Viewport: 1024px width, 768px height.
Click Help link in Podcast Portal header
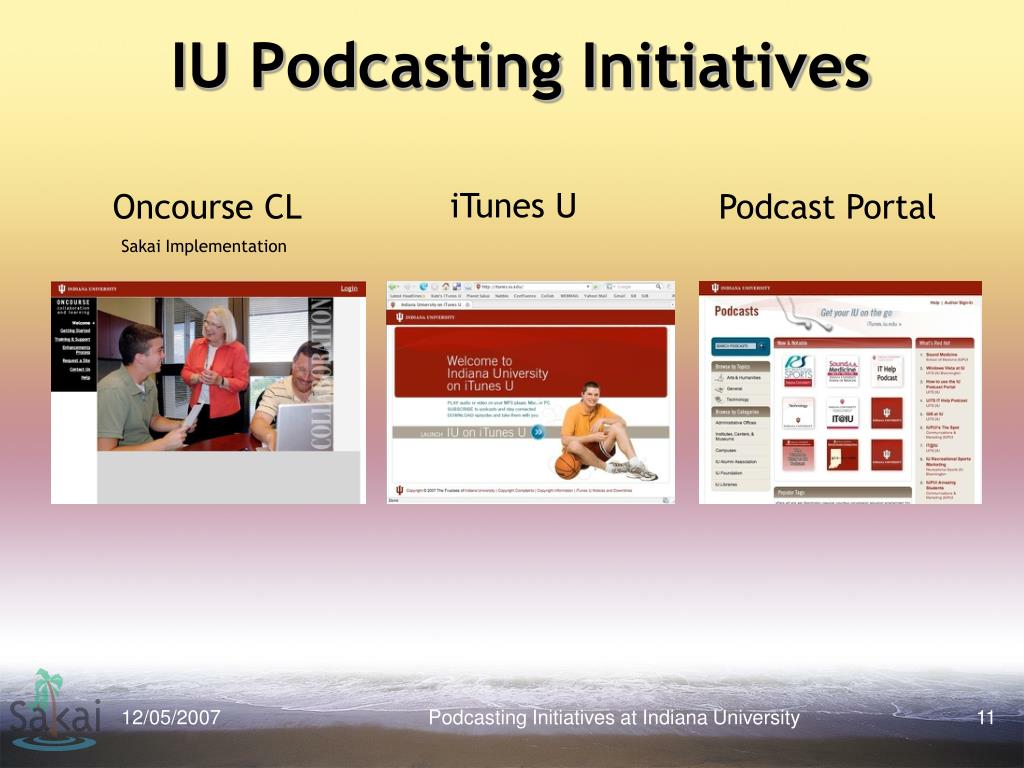coord(935,302)
